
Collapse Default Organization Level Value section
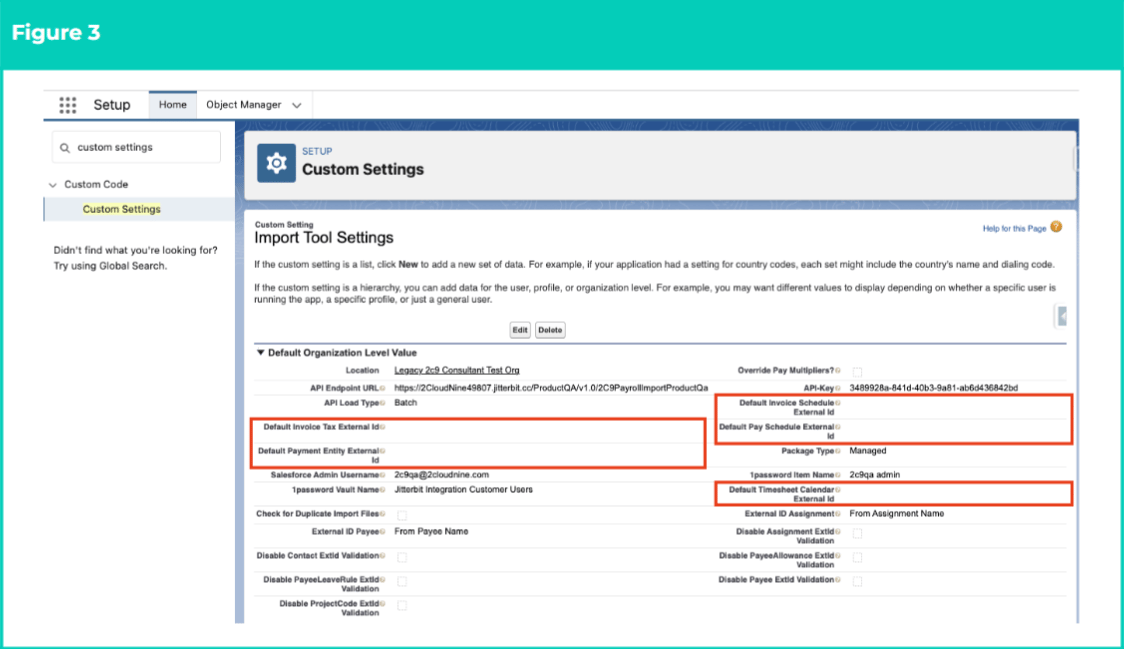click(x=260, y=353)
